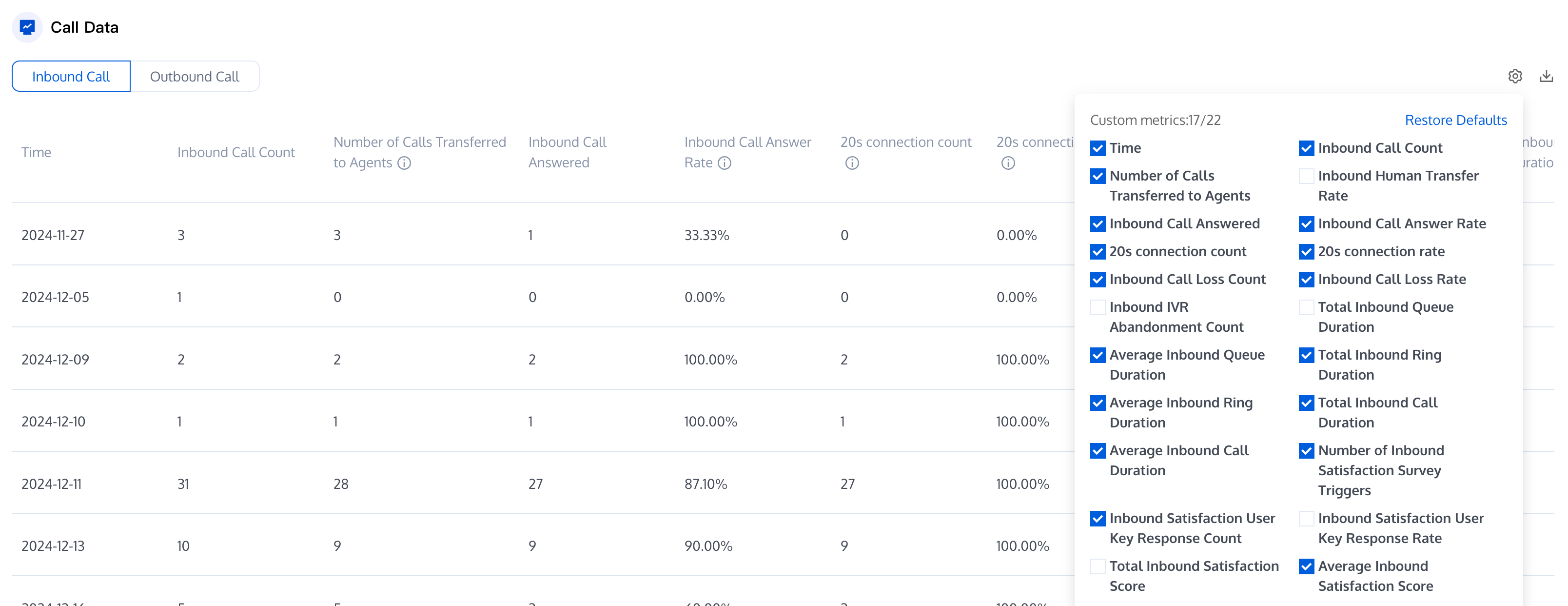Check Inbound Satisfaction User Key Response Rate
The image size is (1568, 606).
(1306, 518)
